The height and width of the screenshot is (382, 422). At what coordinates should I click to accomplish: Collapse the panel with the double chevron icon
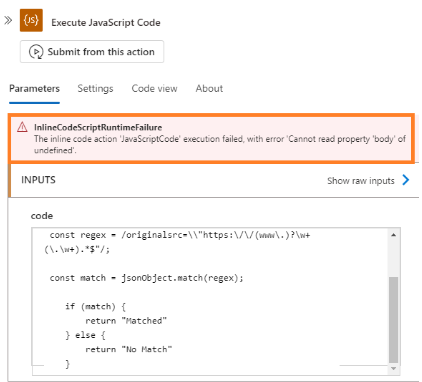(x=8, y=20)
